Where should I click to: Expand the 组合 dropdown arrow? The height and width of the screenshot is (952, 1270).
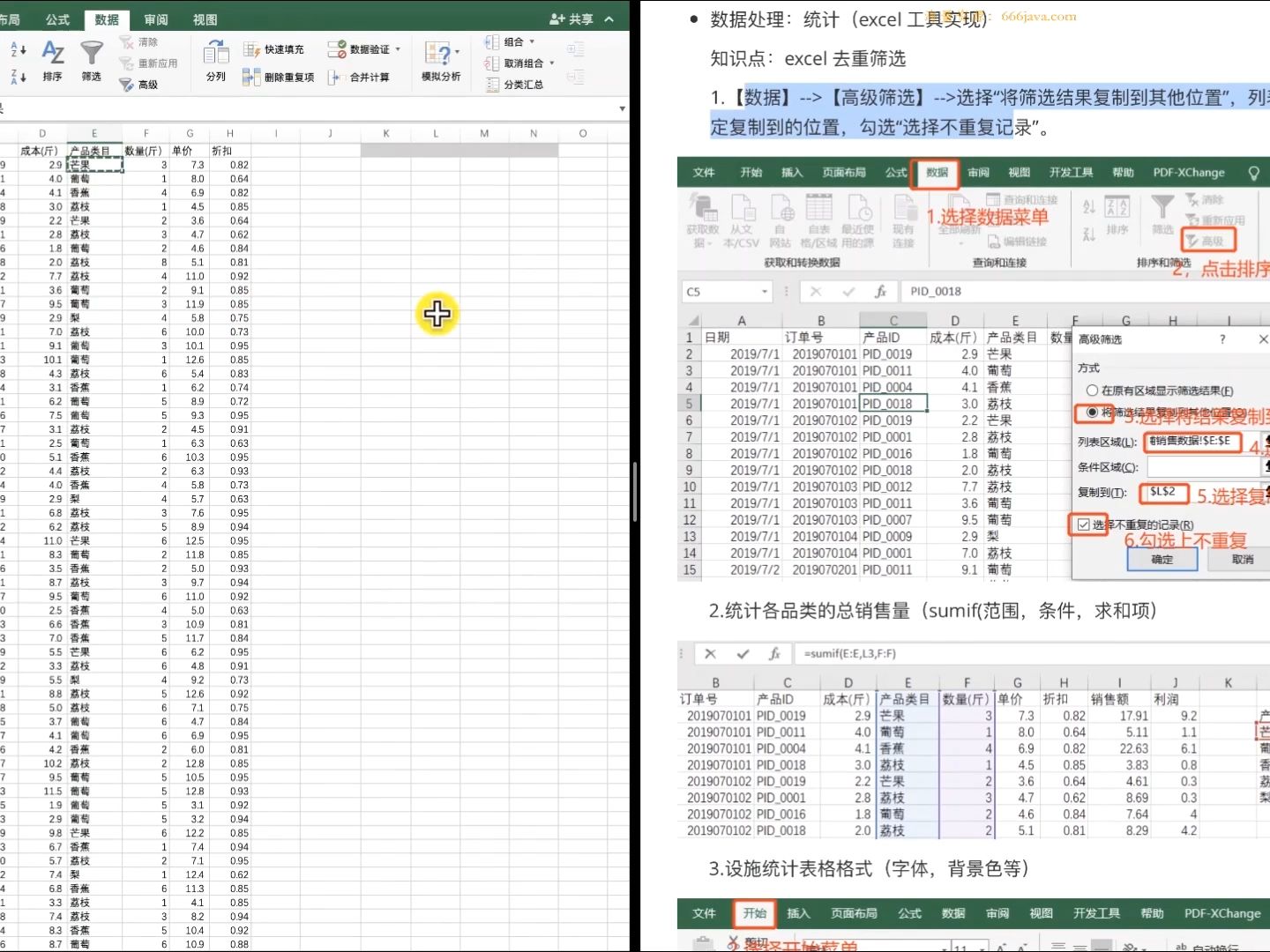pyautogui.click(x=533, y=41)
